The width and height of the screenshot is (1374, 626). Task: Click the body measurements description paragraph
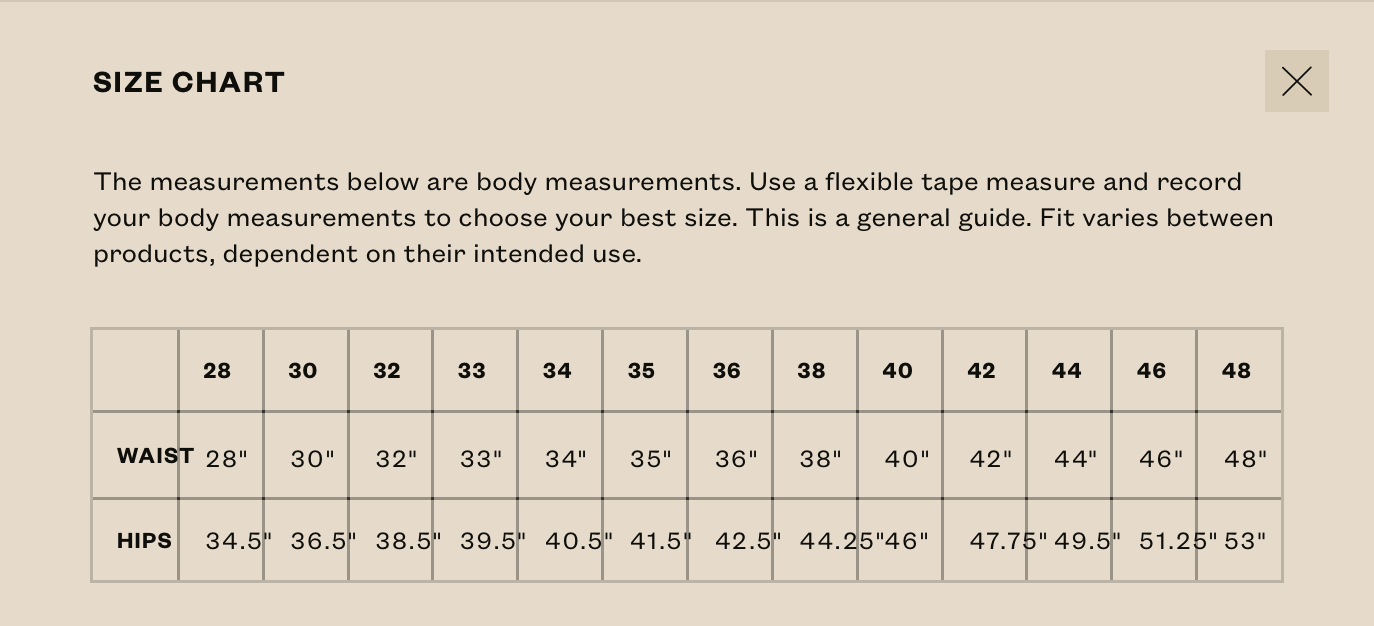pos(683,218)
